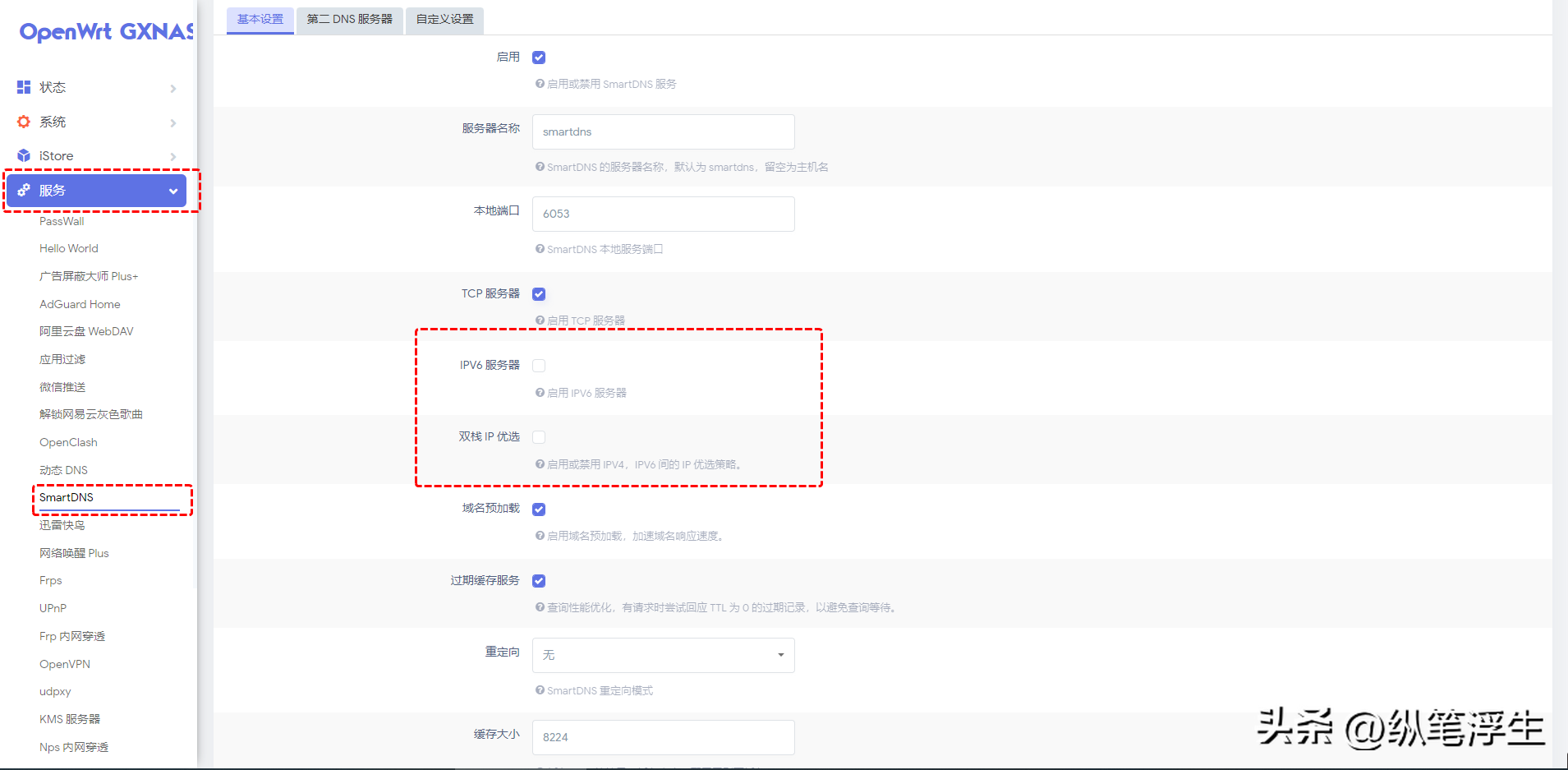Click the help icon beside SmartDNS 重定向模式

pyautogui.click(x=540, y=690)
